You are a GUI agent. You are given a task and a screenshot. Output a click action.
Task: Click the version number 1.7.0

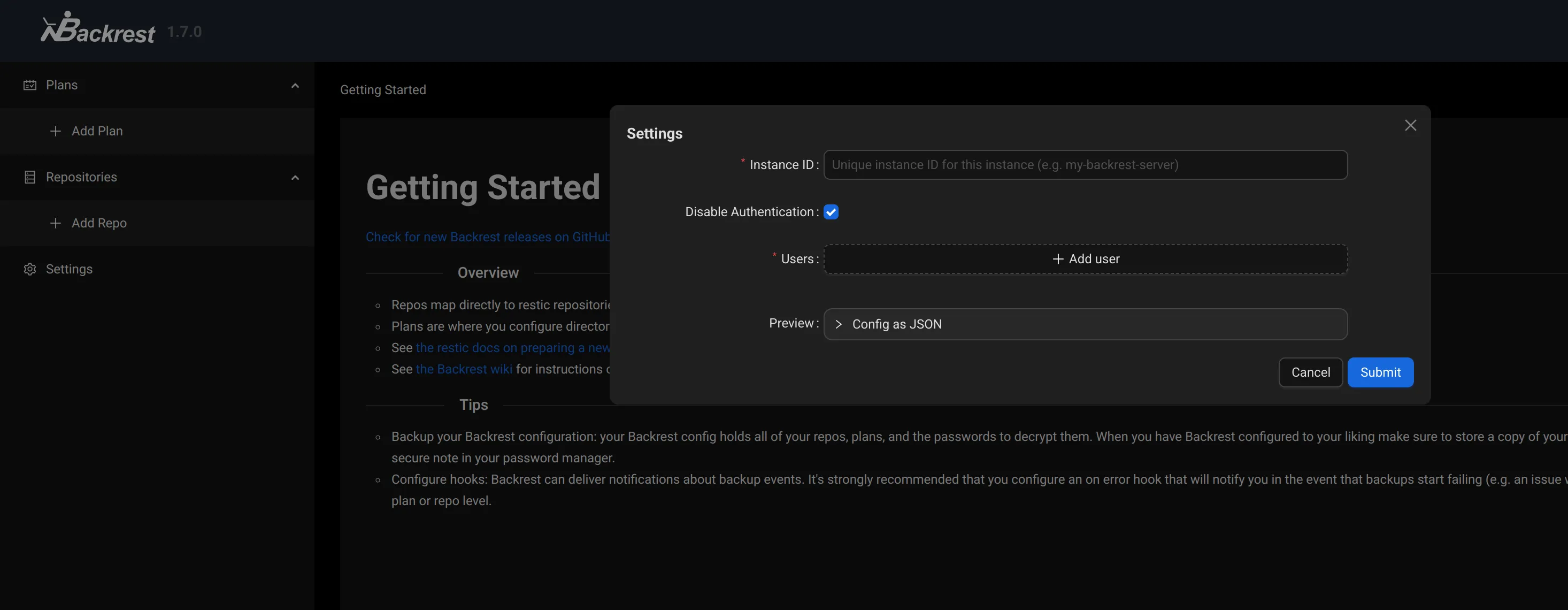(185, 32)
